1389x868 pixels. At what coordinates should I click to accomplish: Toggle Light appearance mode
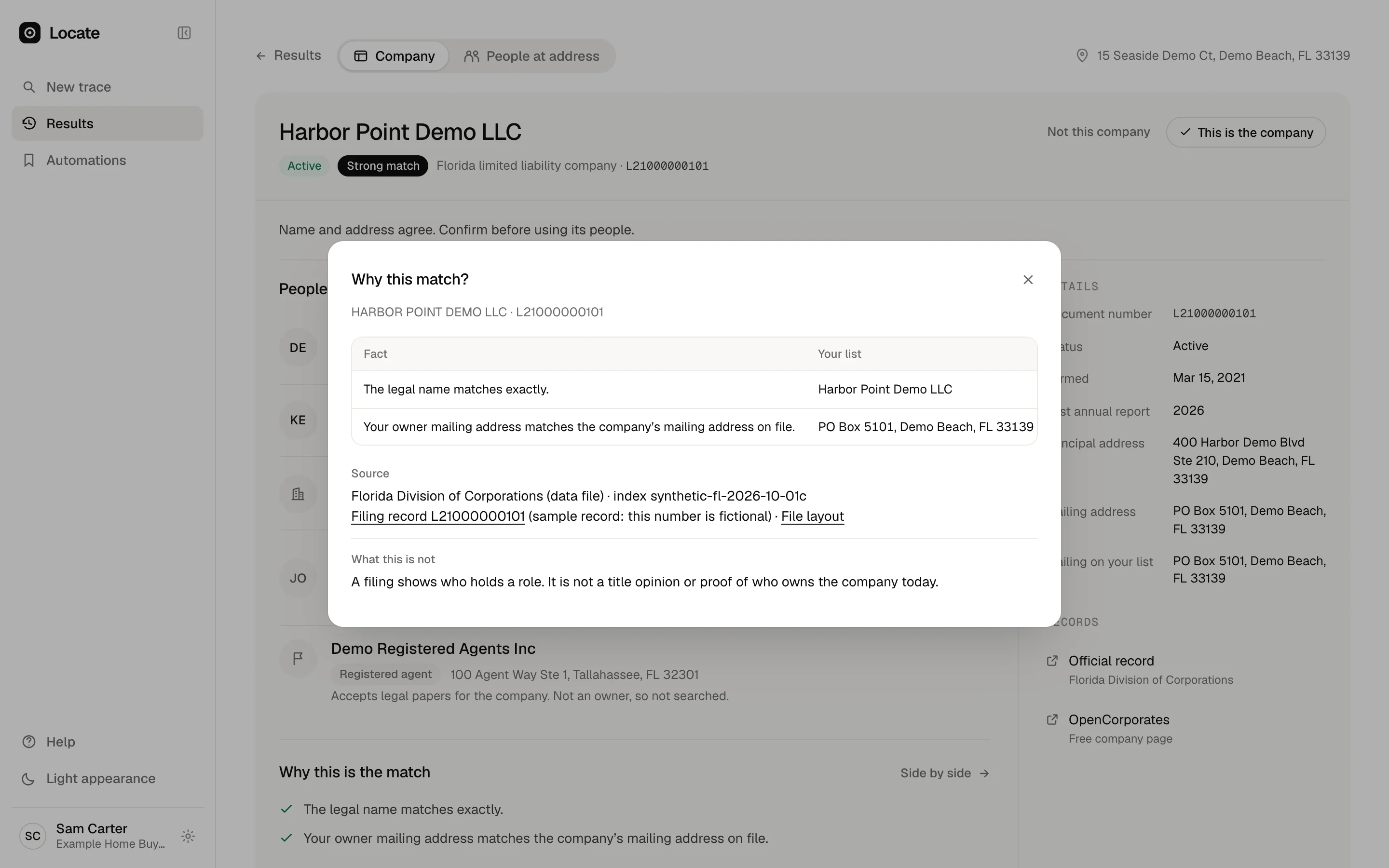(108, 778)
